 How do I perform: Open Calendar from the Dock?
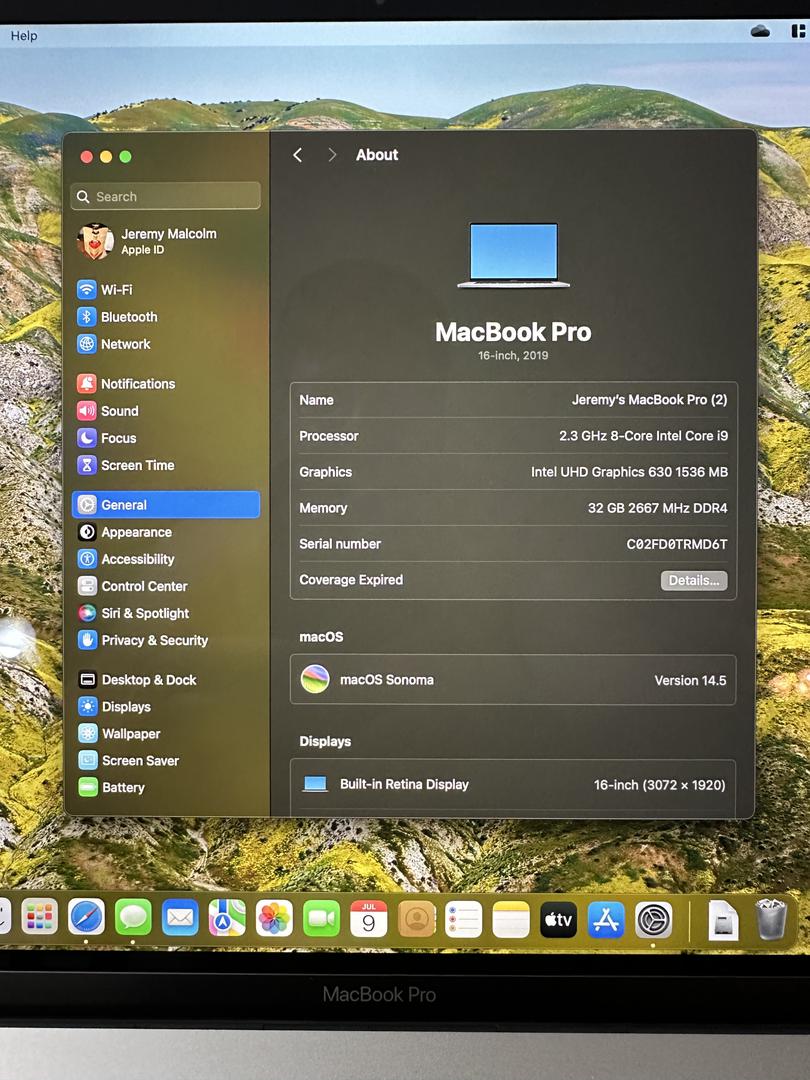(368, 919)
